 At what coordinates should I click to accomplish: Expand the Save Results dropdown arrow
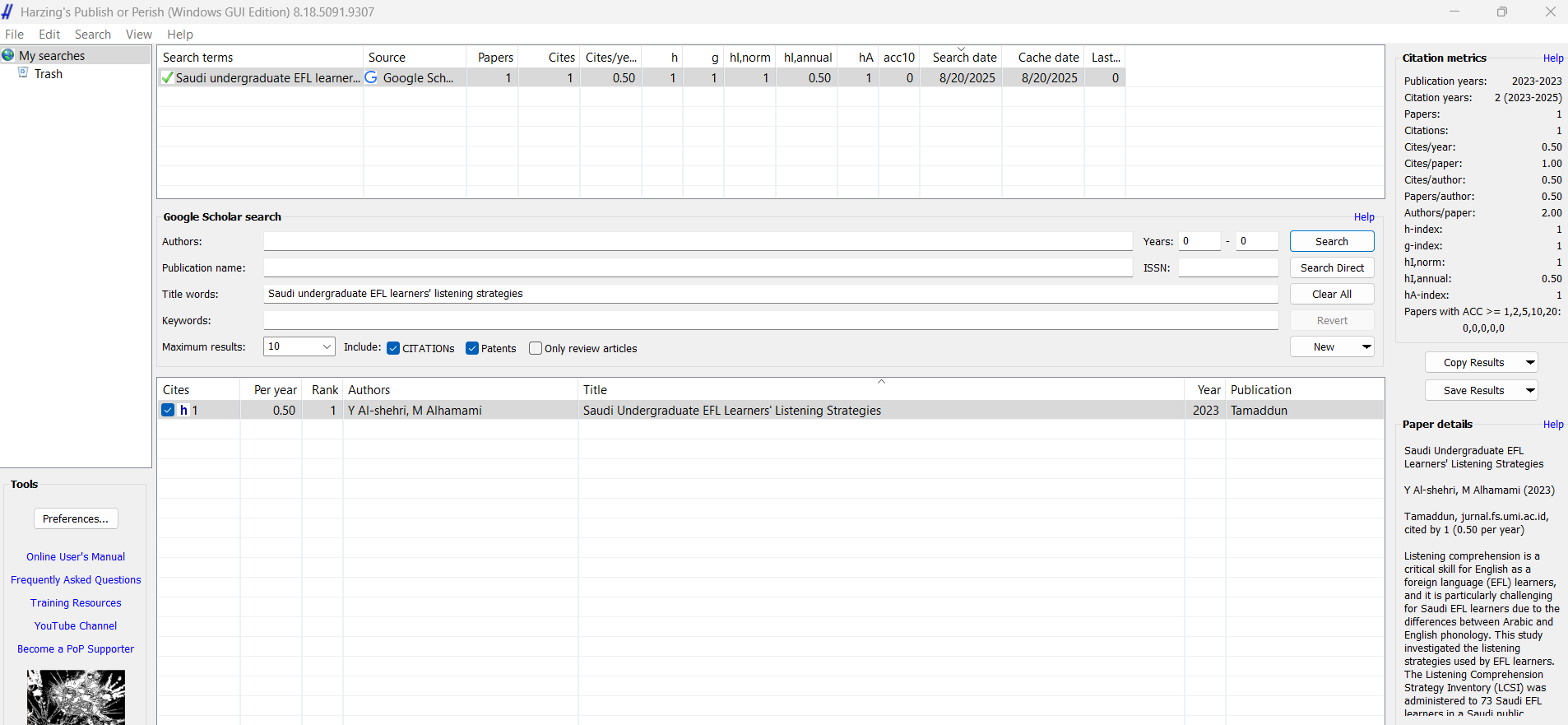1530,390
